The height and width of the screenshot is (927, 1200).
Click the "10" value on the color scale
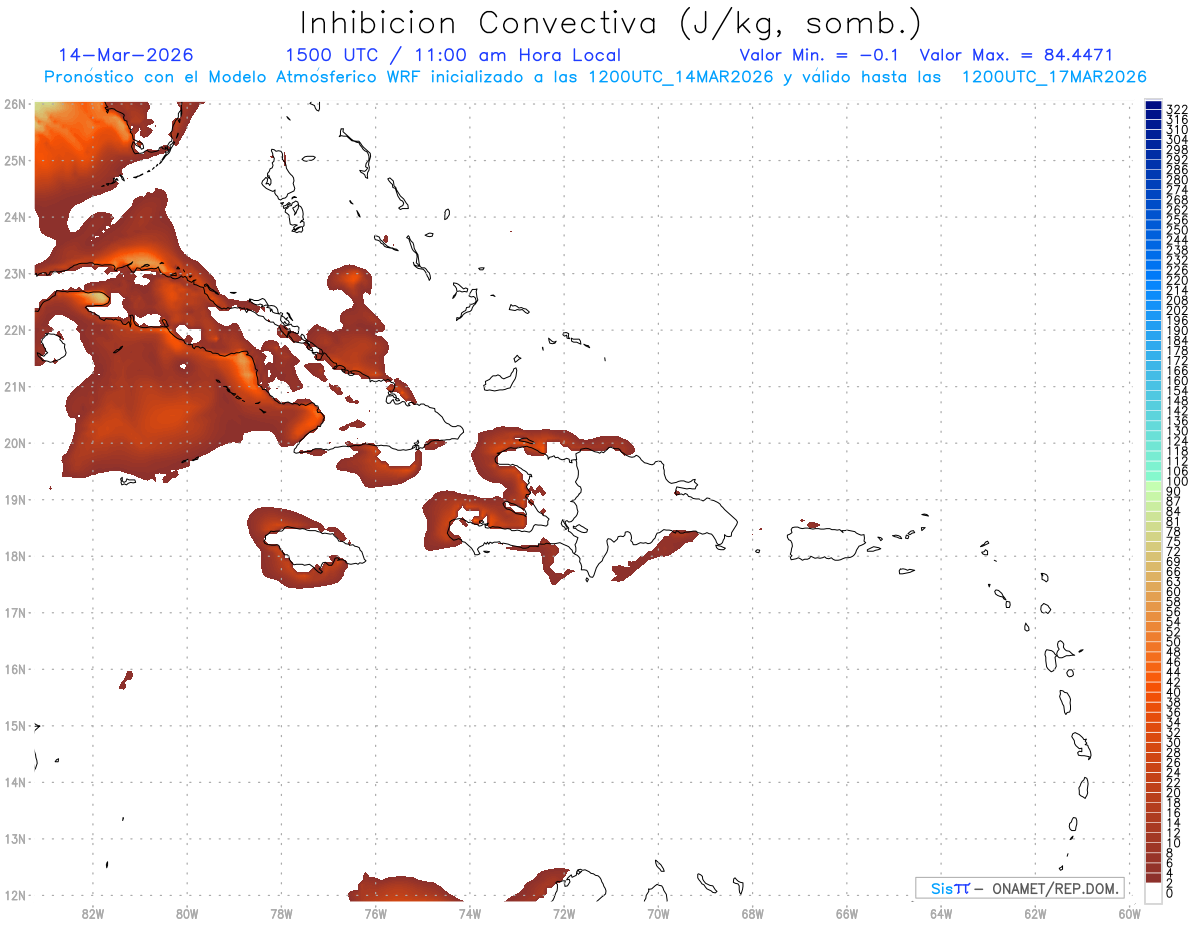coord(1173,842)
